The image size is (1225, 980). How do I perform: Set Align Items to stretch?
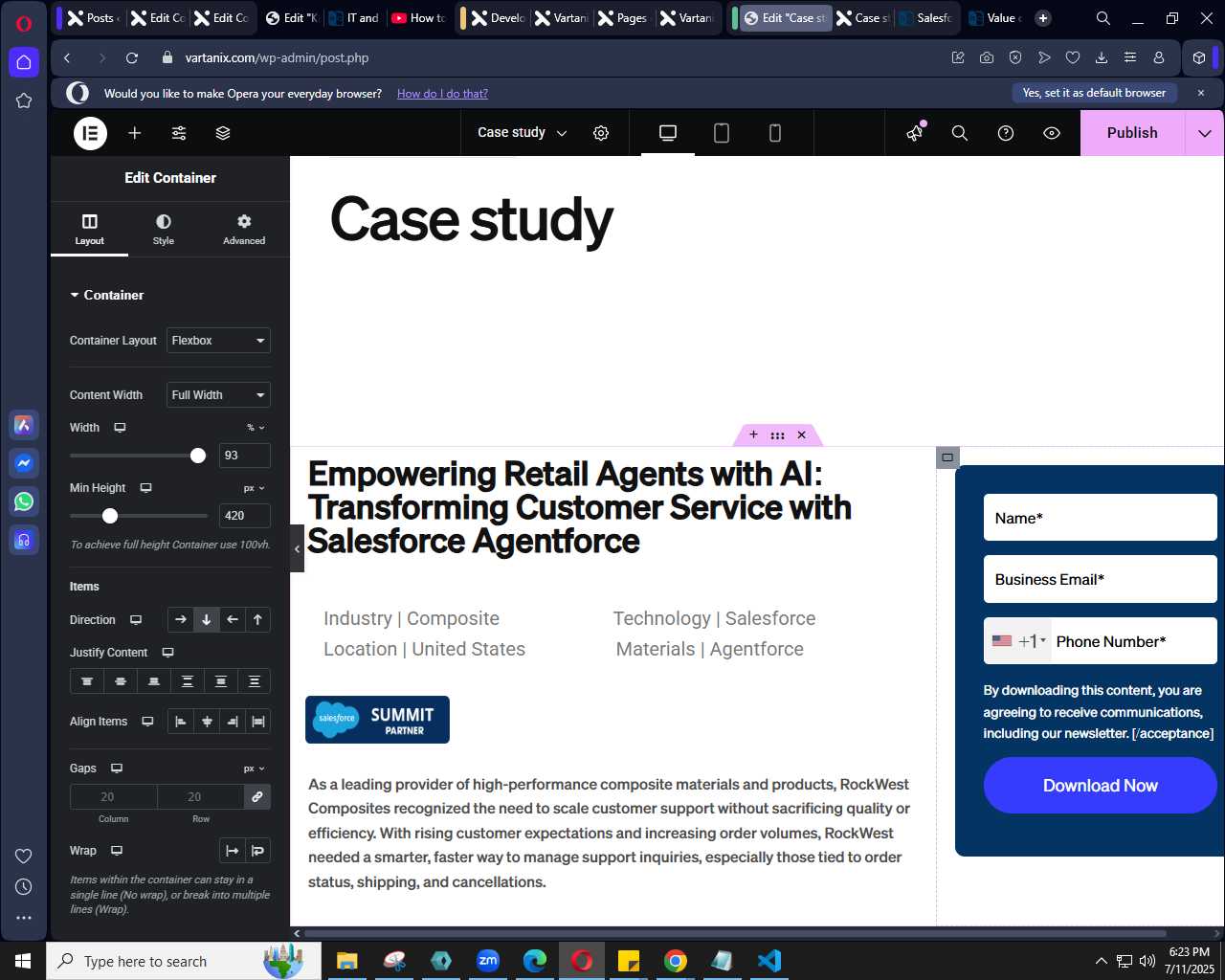pos(258,722)
